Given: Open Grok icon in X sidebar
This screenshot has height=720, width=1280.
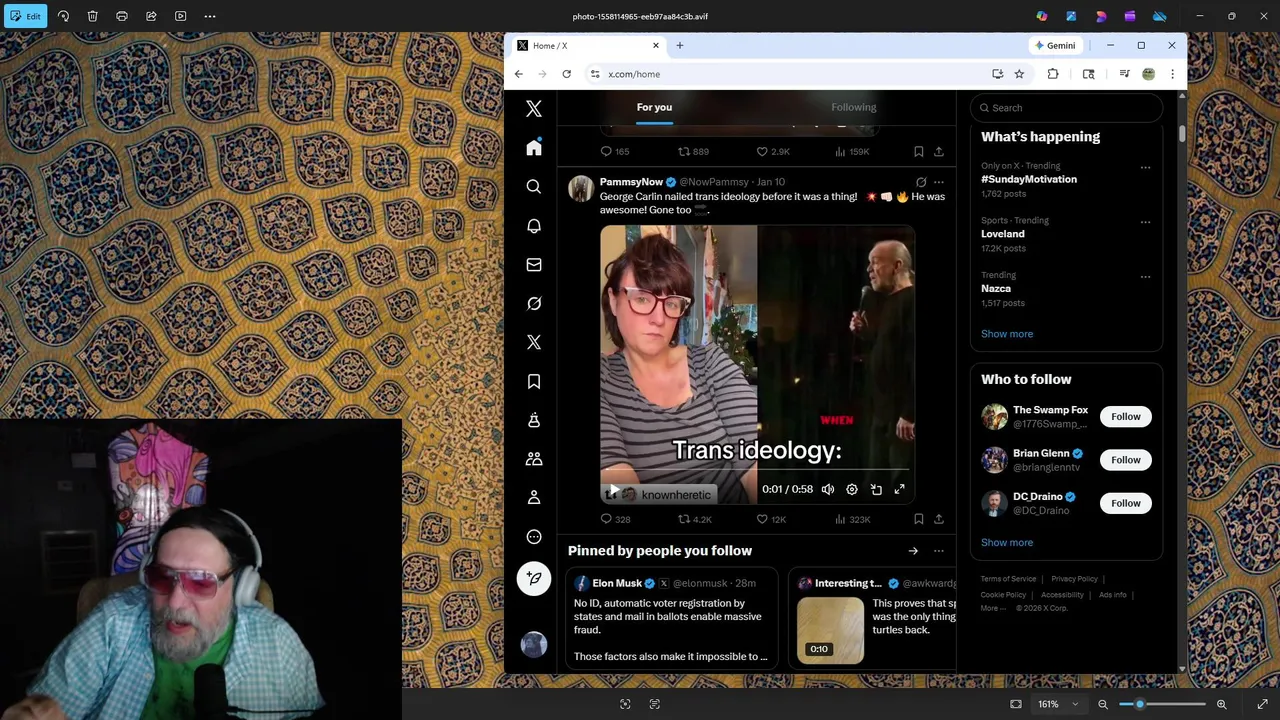Looking at the screenshot, I should click(534, 304).
